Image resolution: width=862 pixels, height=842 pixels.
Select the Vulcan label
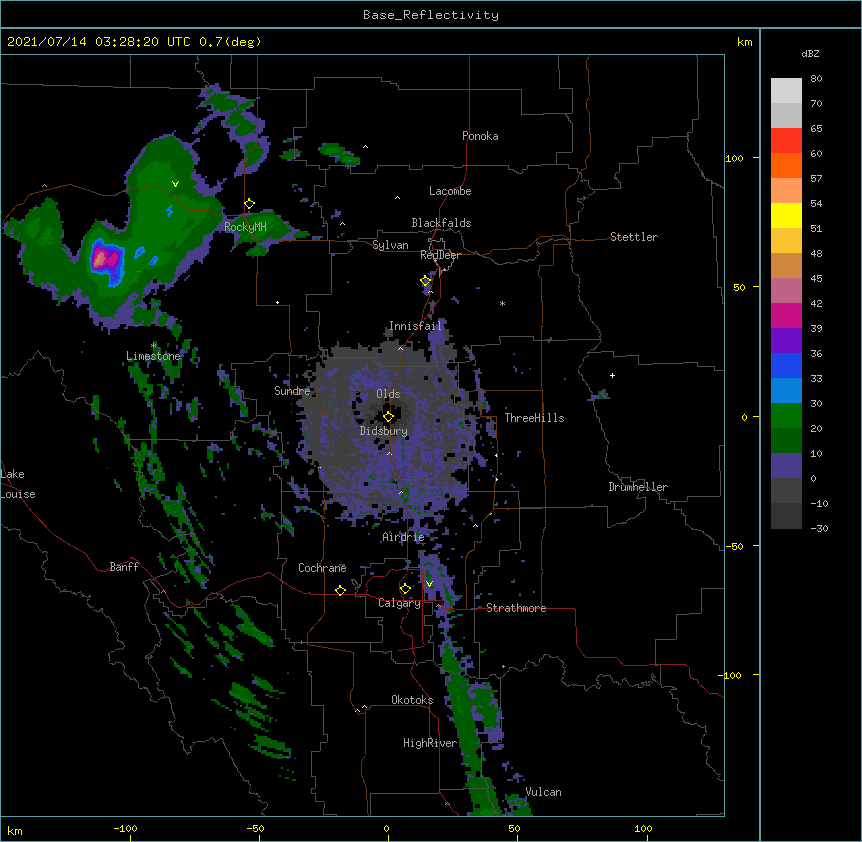pyautogui.click(x=543, y=792)
